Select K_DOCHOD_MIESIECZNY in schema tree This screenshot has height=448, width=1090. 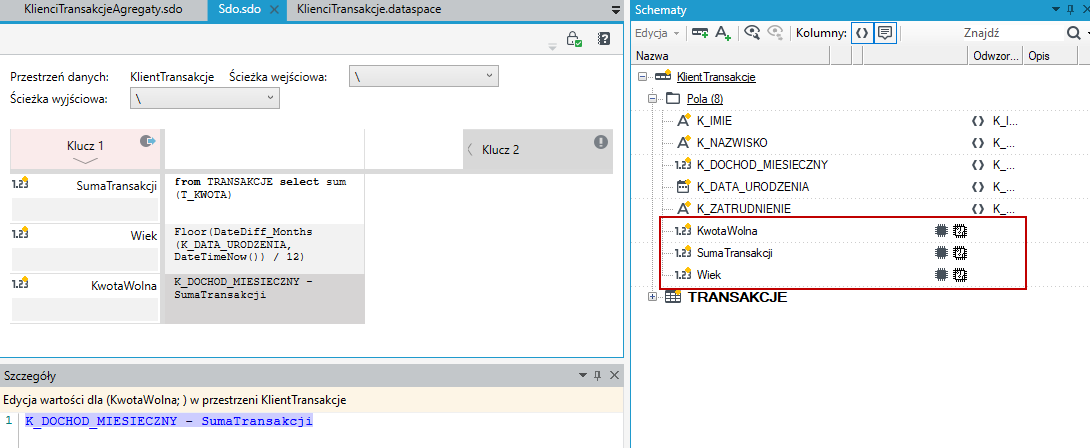point(762,165)
